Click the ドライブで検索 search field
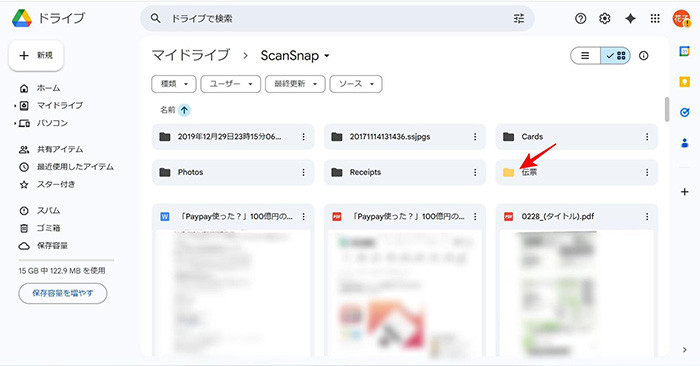Viewport: 700px width, 366px height. click(x=339, y=18)
